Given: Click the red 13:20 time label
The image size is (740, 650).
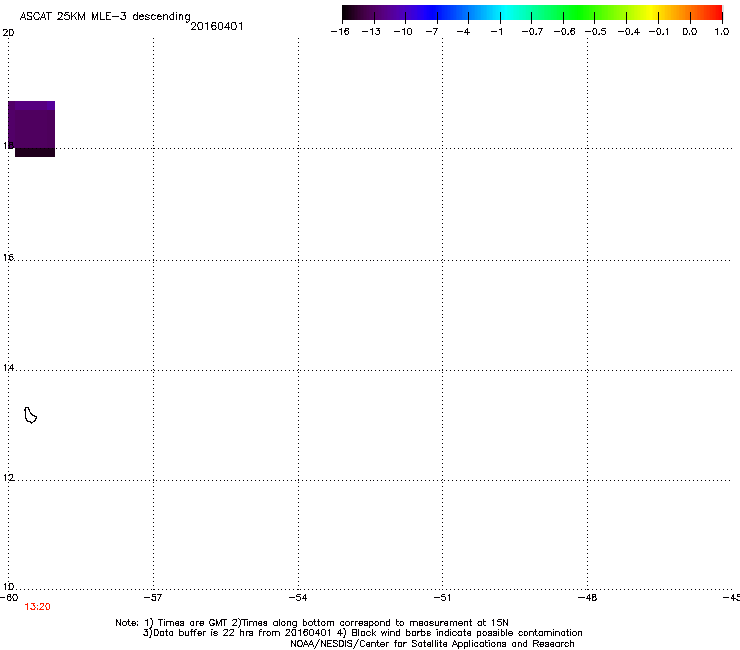Looking at the screenshot, I should [37, 607].
